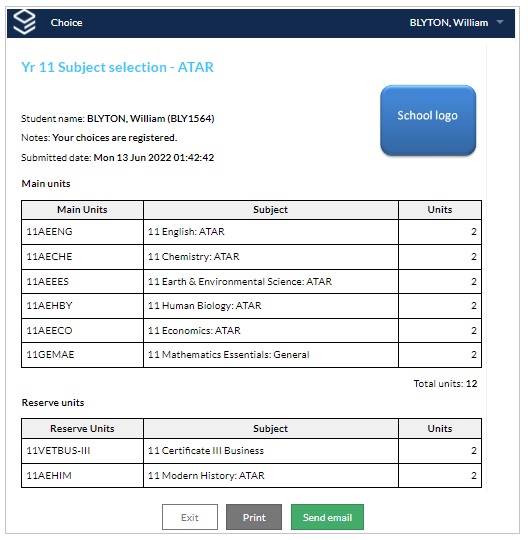530x540 pixels.
Task: Click the Print button
Action: point(254,517)
